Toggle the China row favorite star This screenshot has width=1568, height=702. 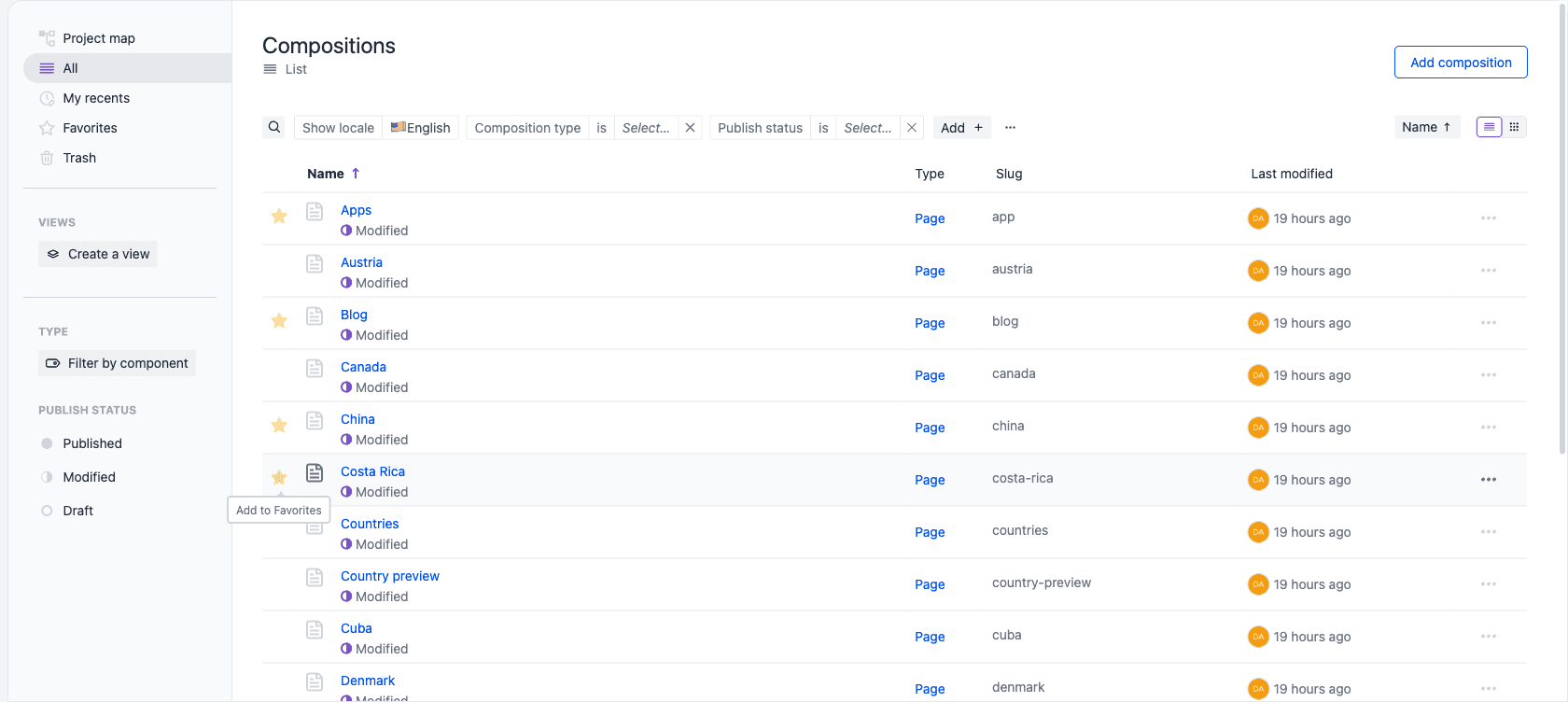(x=279, y=426)
